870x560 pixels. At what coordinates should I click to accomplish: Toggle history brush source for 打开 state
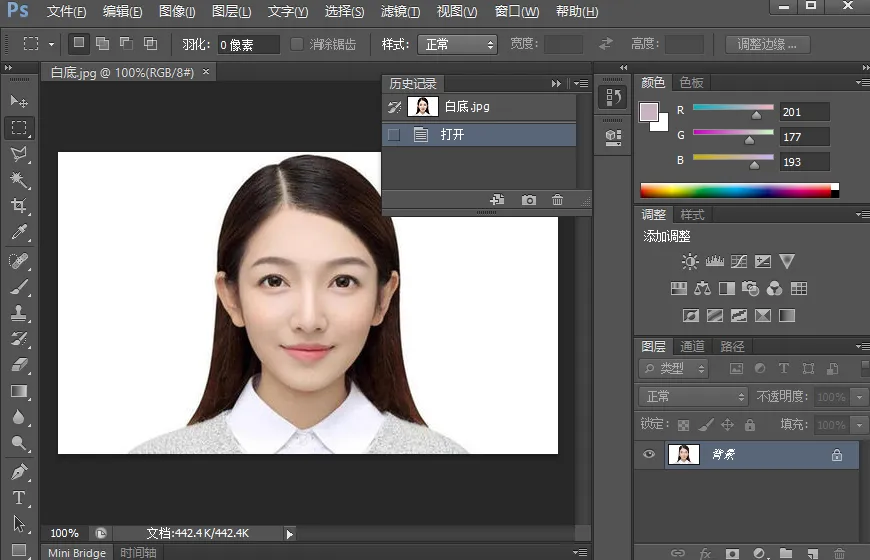coord(394,135)
